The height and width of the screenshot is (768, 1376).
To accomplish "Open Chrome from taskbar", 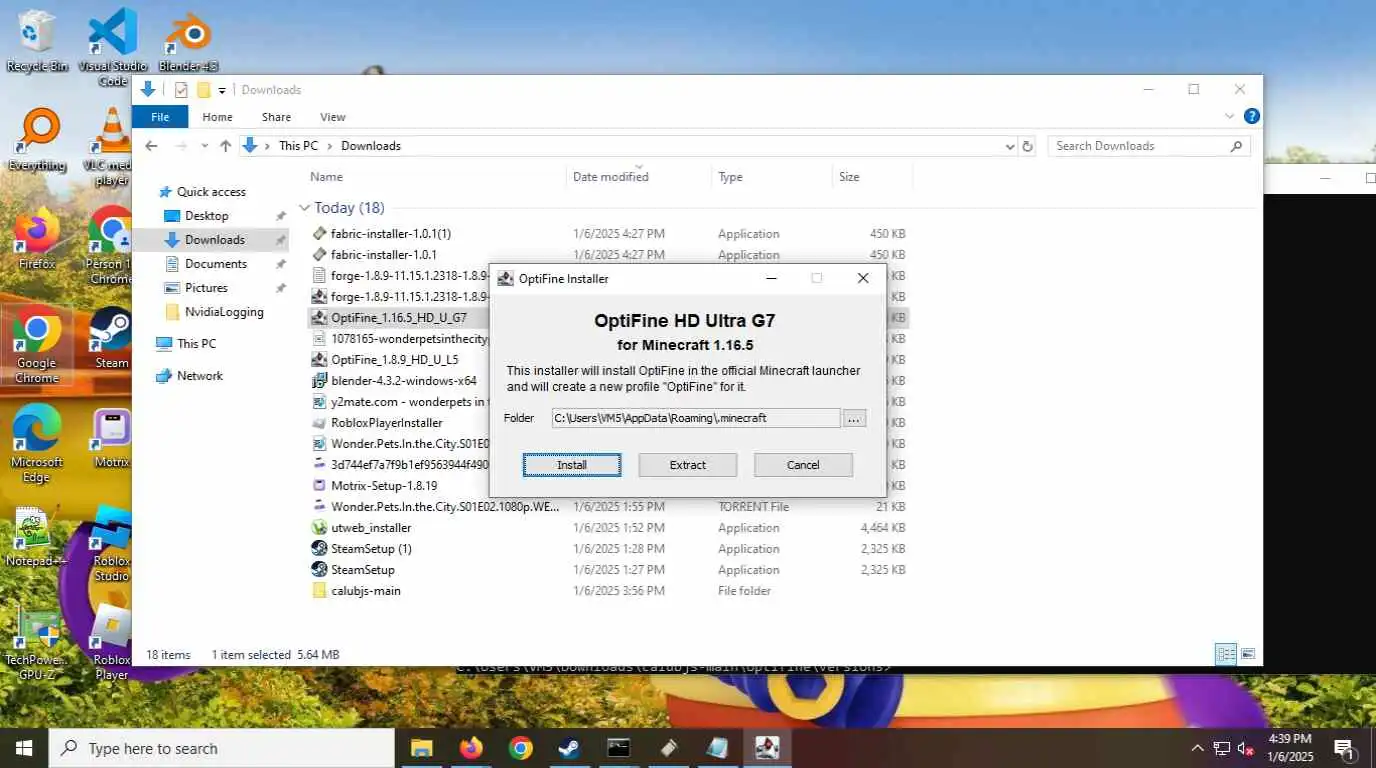I will (x=520, y=748).
